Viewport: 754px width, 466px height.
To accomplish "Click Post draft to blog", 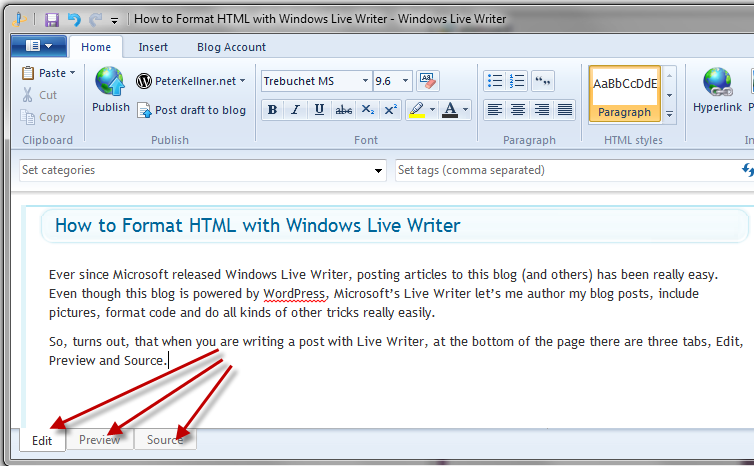I will pos(191,110).
